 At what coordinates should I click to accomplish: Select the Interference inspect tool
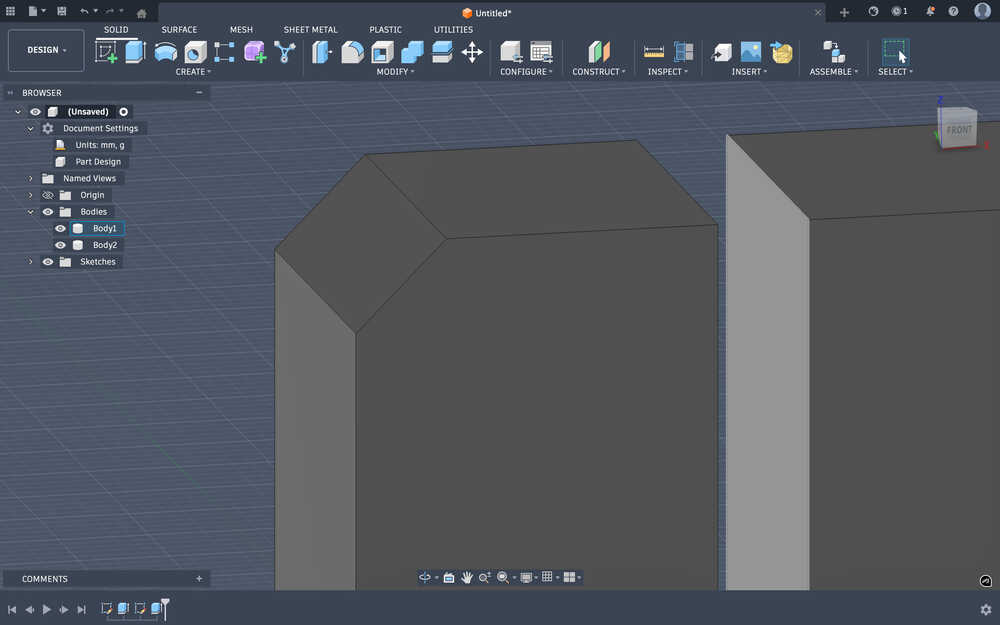683,52
